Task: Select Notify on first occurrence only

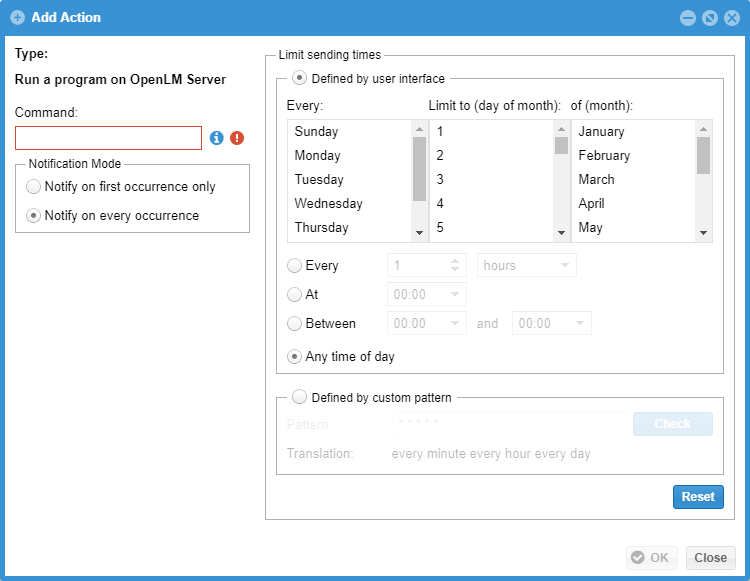Action: pyautogui.click(x=34, y=187)
